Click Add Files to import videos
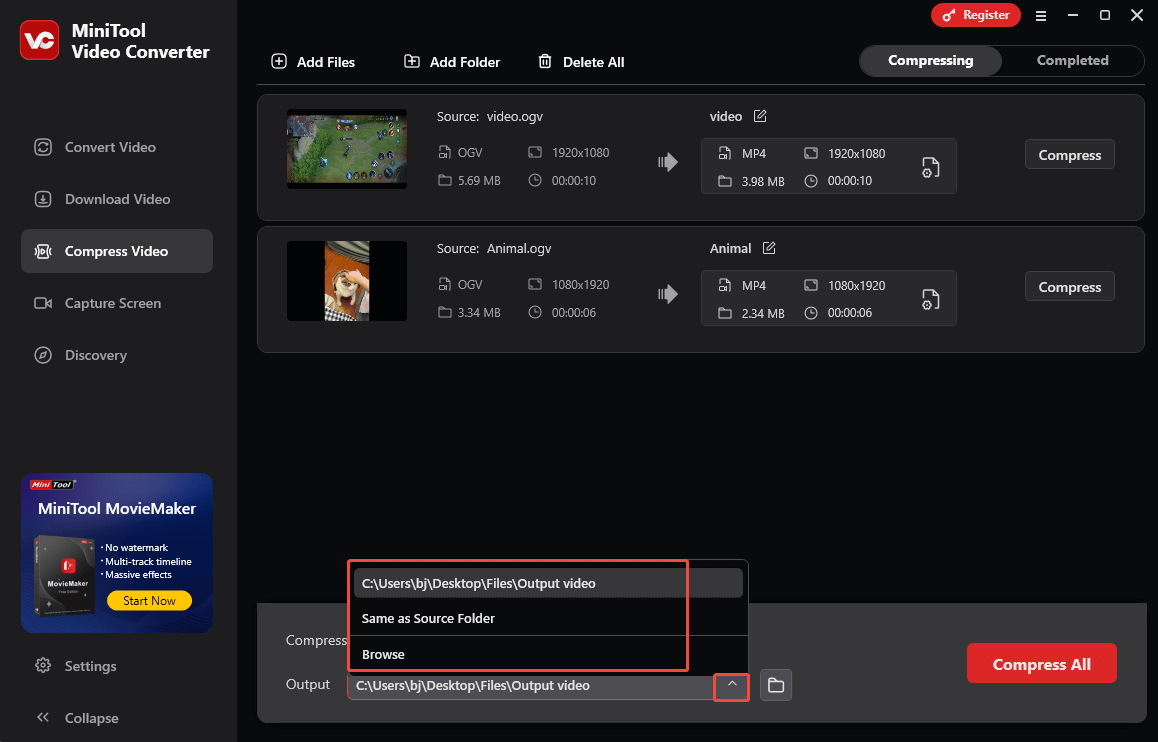This screenshot has height=742, width=1158. coord(313,61)
